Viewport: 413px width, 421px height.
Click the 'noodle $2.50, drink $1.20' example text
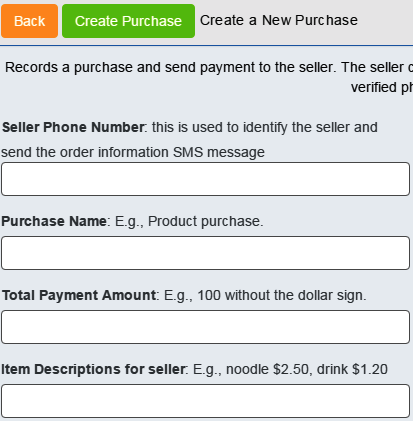pyautogui.click(x=307, y=369)
